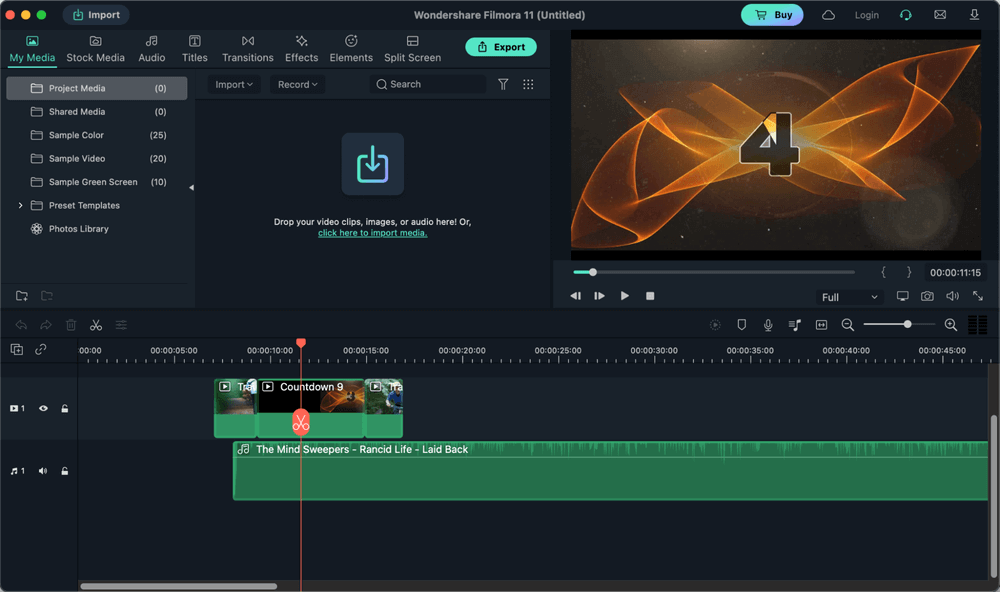
Task: Switch to the Transitions tab
Action: (248, 48)
